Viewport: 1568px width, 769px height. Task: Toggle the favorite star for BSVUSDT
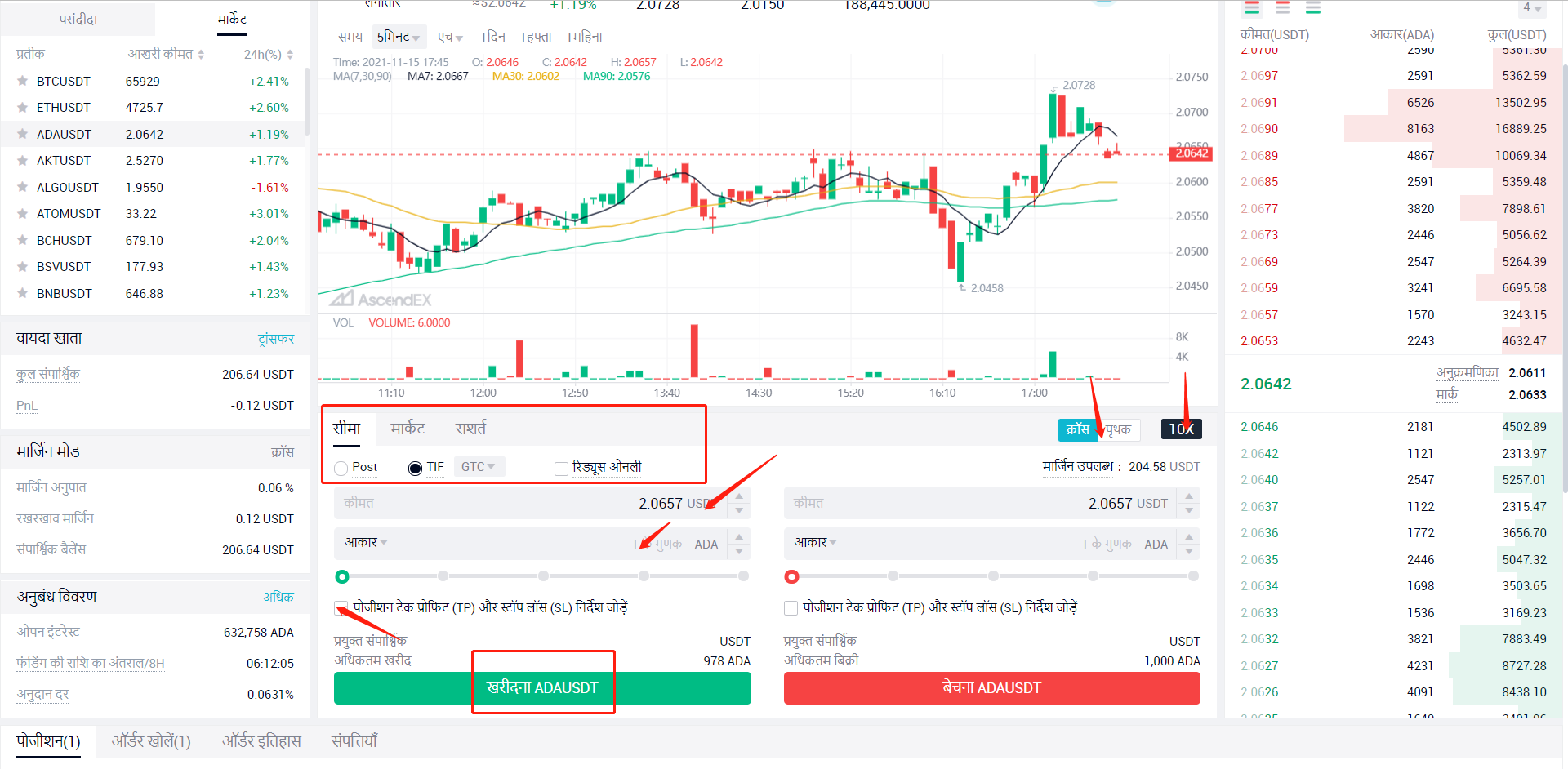pos(22,266)
